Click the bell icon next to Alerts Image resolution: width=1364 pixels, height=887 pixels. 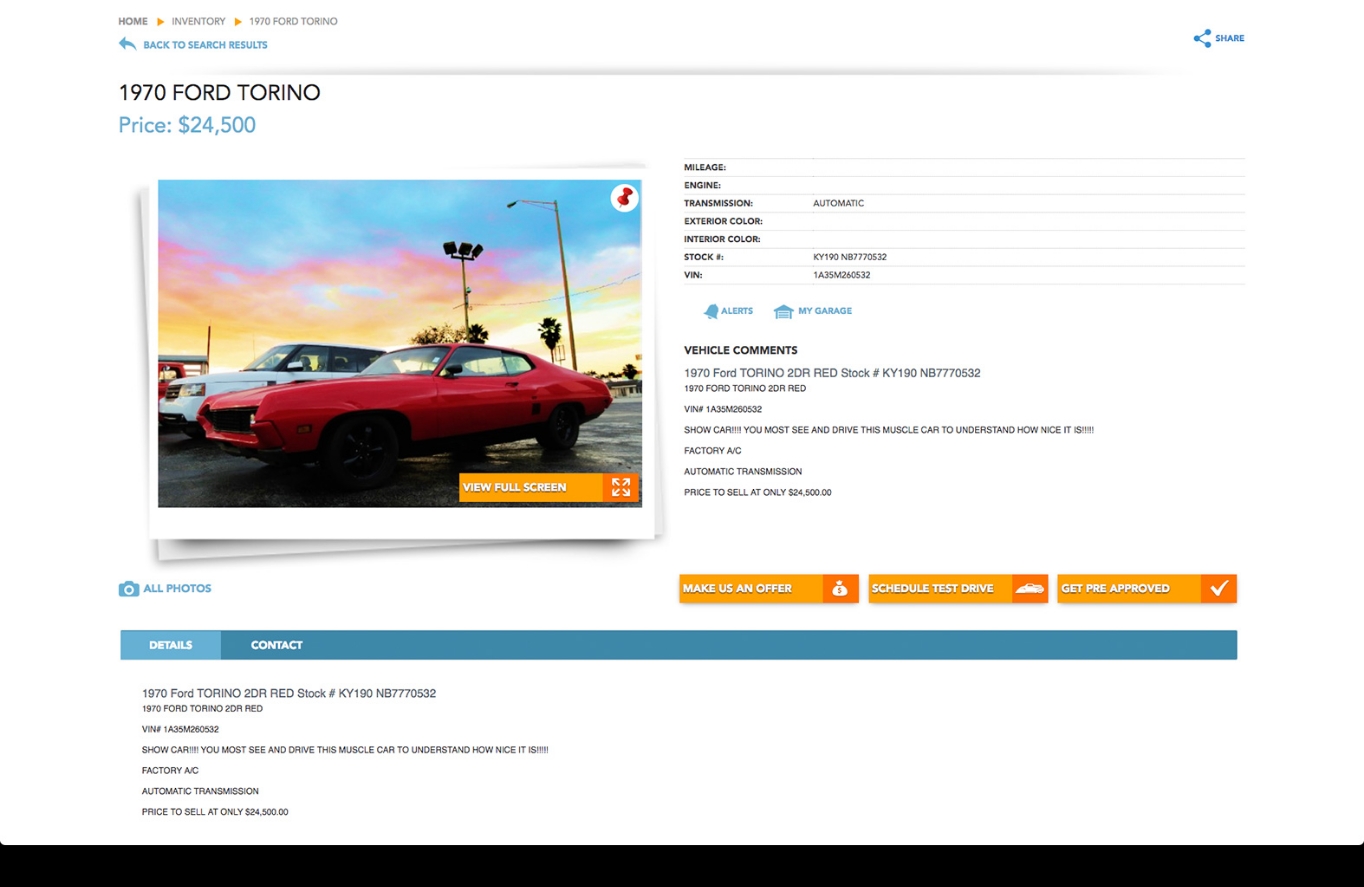pos(711,311)
